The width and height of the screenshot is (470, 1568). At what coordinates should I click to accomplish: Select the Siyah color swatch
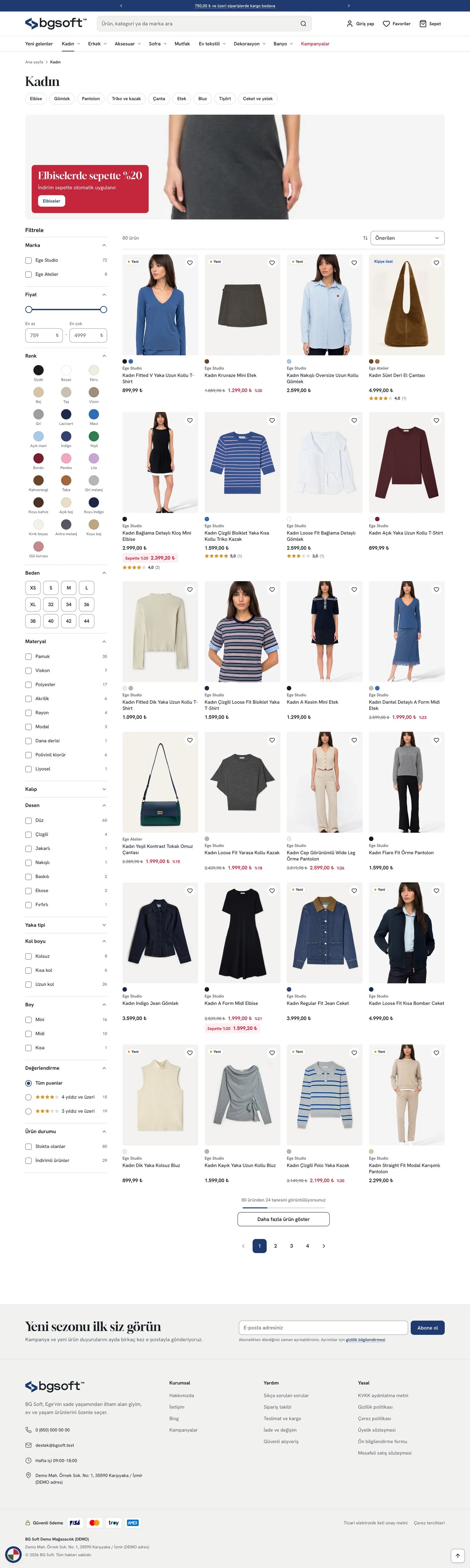point(38,370)
